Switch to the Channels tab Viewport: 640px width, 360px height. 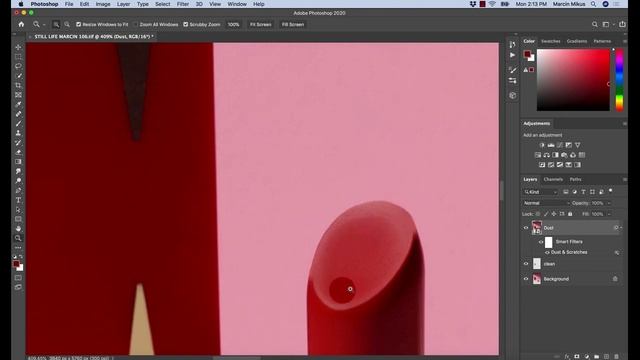553,180
